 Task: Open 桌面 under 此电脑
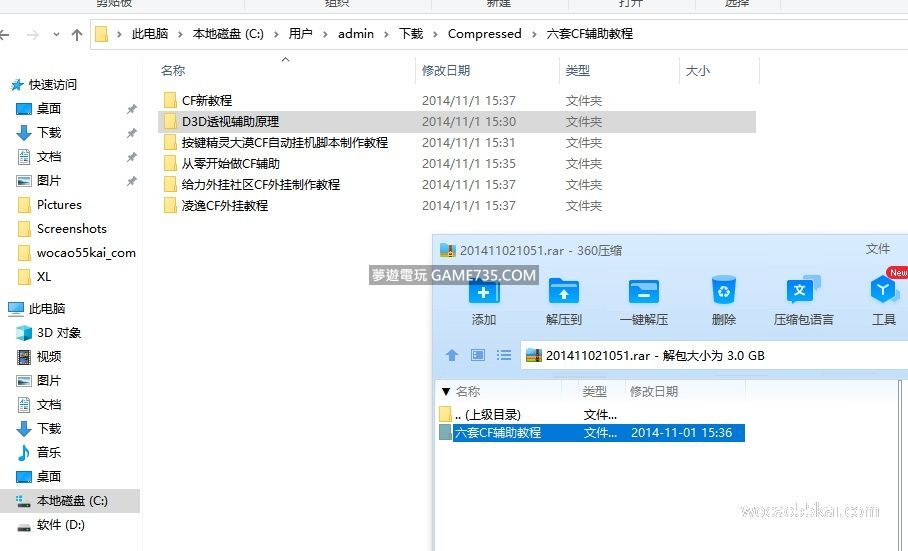tap(49, 477)
